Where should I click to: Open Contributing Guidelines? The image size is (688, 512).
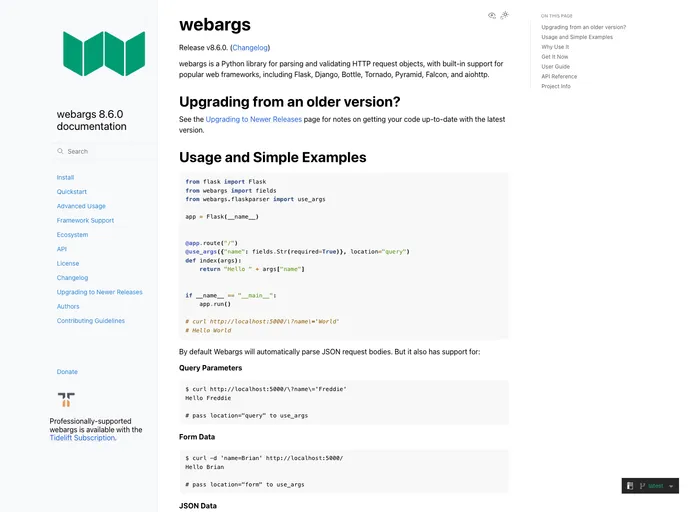tap(90, 321)
